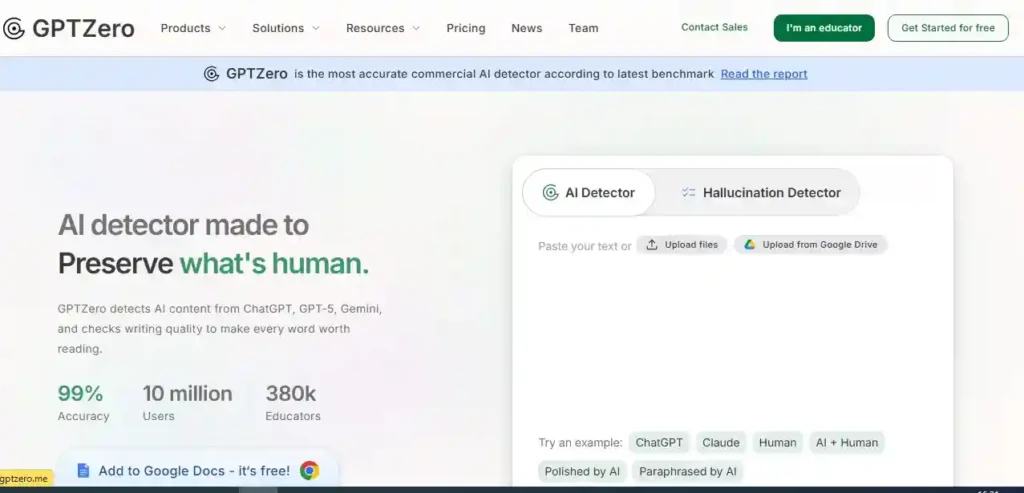
Task: Open the News page
Action: pyautogui.click(x=526, y=28)
